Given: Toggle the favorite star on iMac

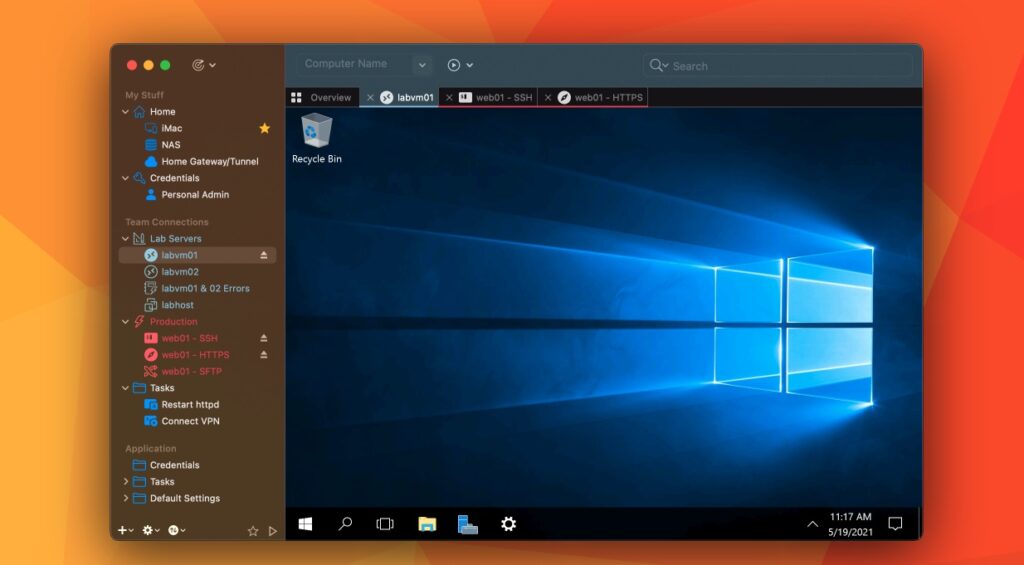Looking at the screenshot, I should click(265, 128).
